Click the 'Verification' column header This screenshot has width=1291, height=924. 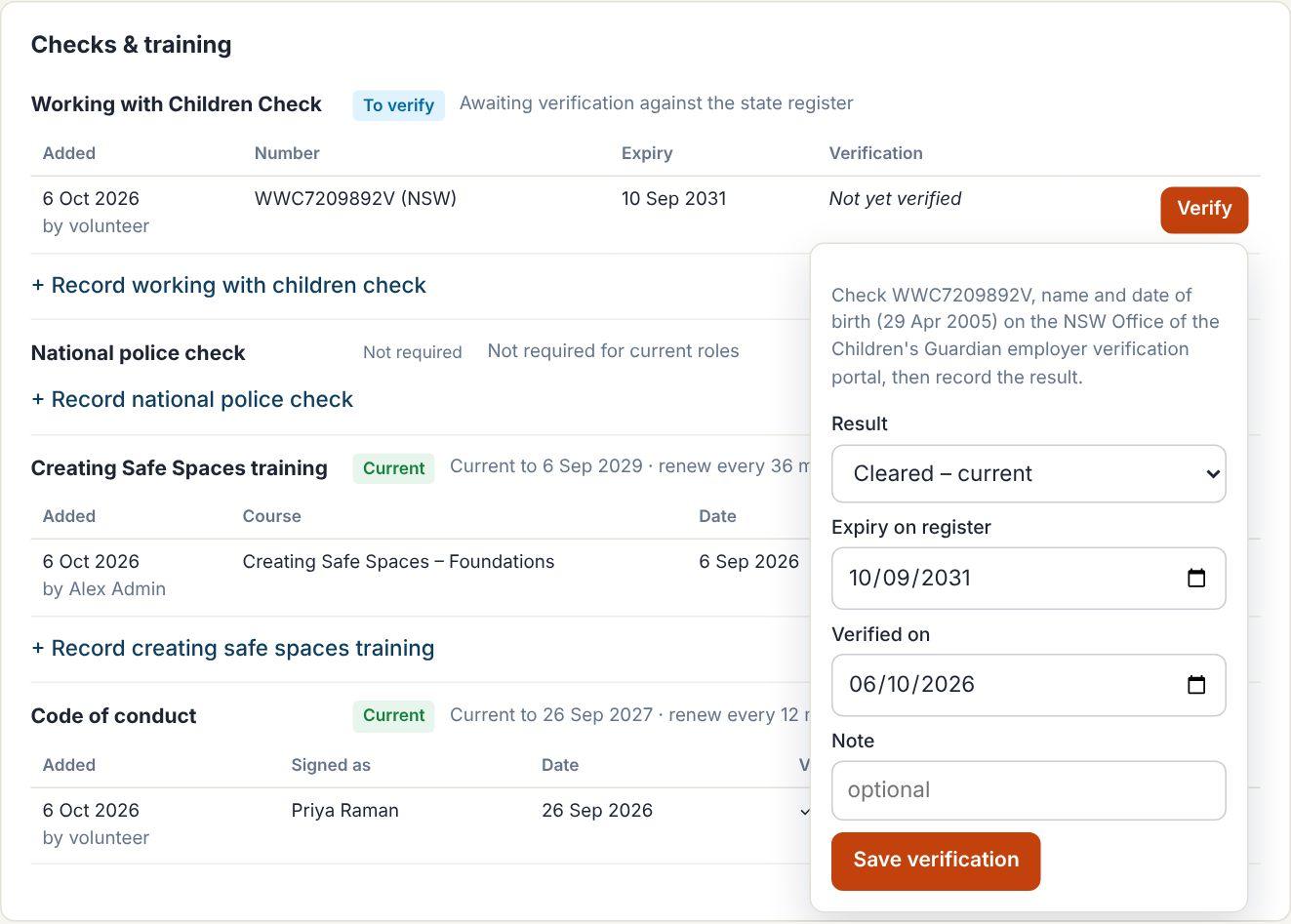pos(875,154)
